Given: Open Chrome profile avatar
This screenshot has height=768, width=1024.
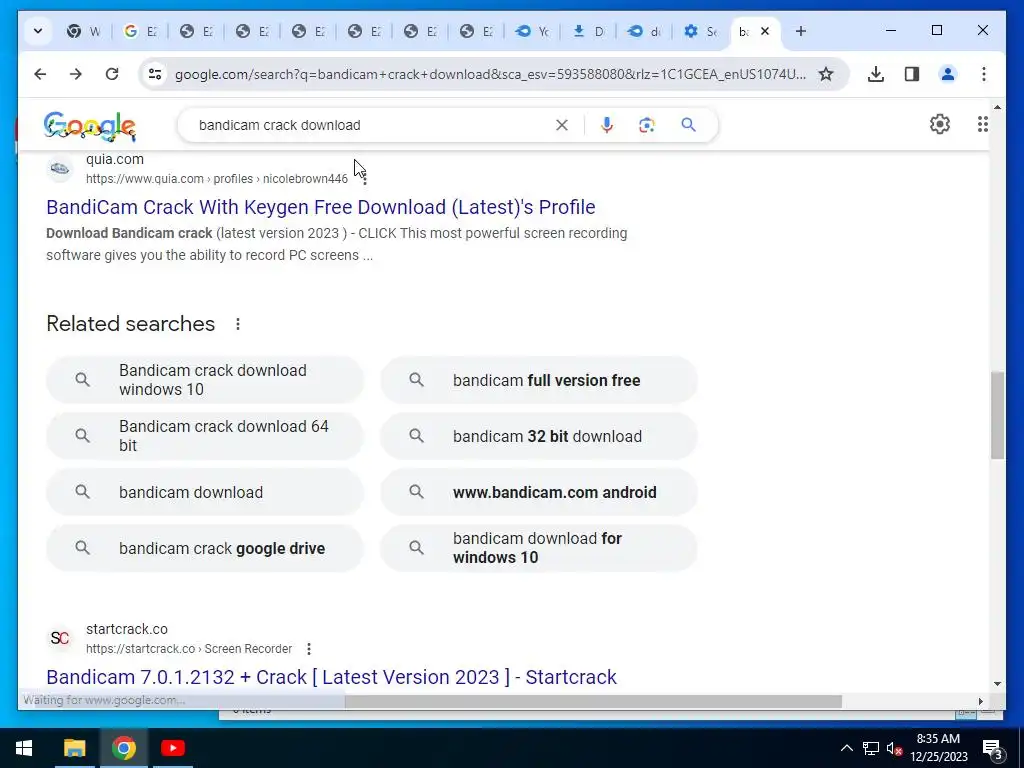Looking at the screenshot, I should pyautogui.click(x=948, y=74).
